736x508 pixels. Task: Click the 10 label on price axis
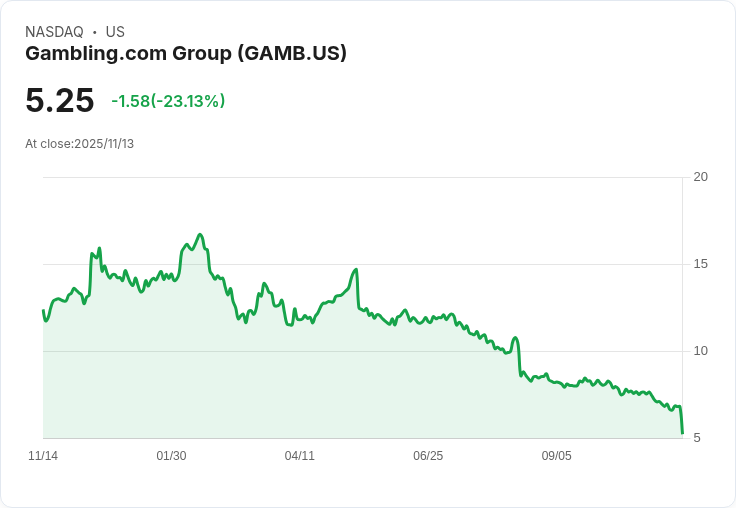point(700,351)
